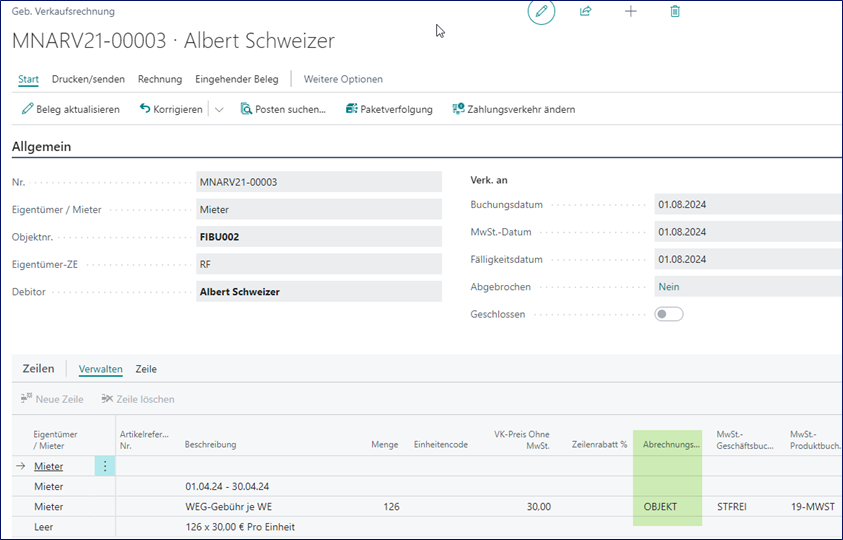This screenshot has width=843, height=540.
Task: Expand Weitere Optionen menu
Action: pyautogui.click(x=343, y=79)
